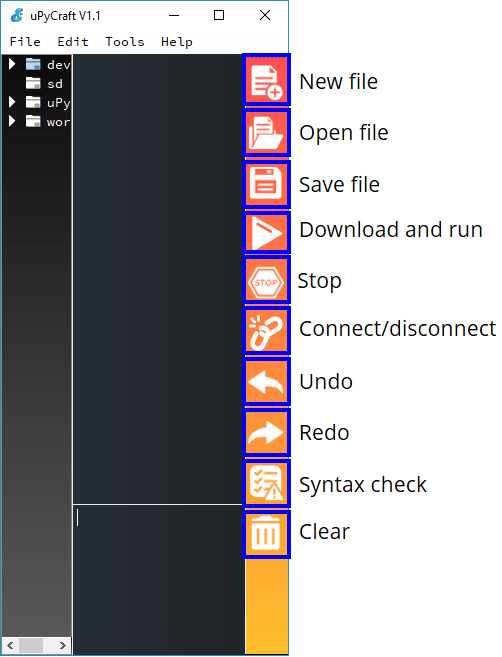The height and width of the screenshot is (657, 502).
Task: Expand the workspace folder arrow
Action: [12, 121]
